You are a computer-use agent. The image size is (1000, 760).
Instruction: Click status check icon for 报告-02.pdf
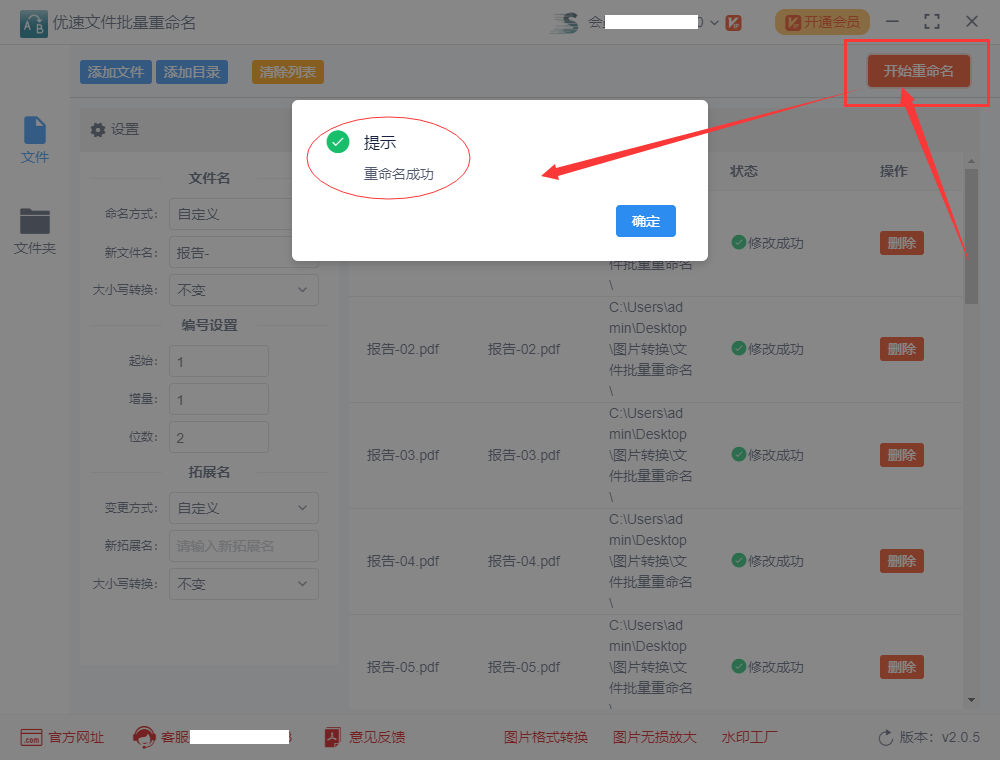point(739,348)
